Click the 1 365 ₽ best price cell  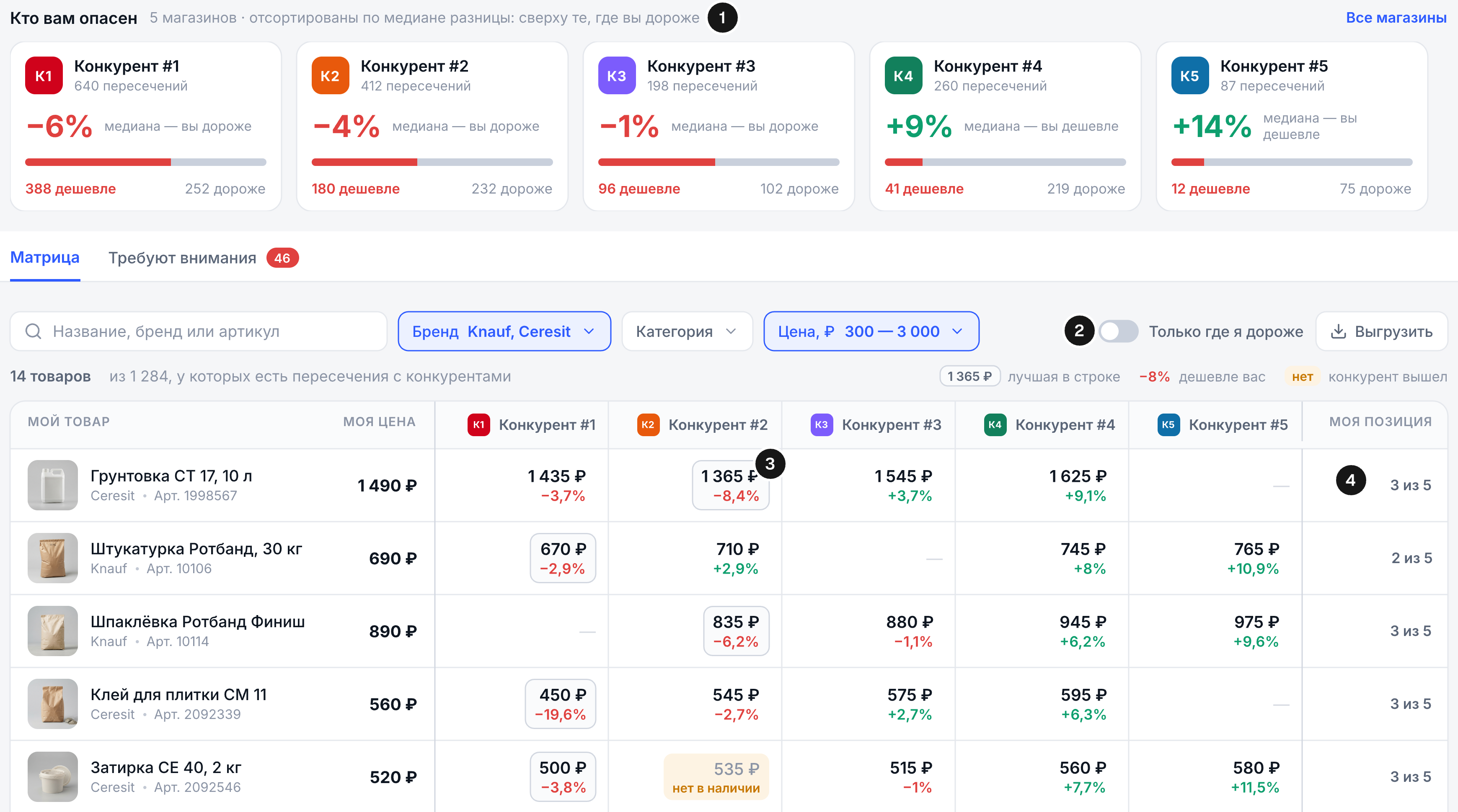click(x=731, y=486)
